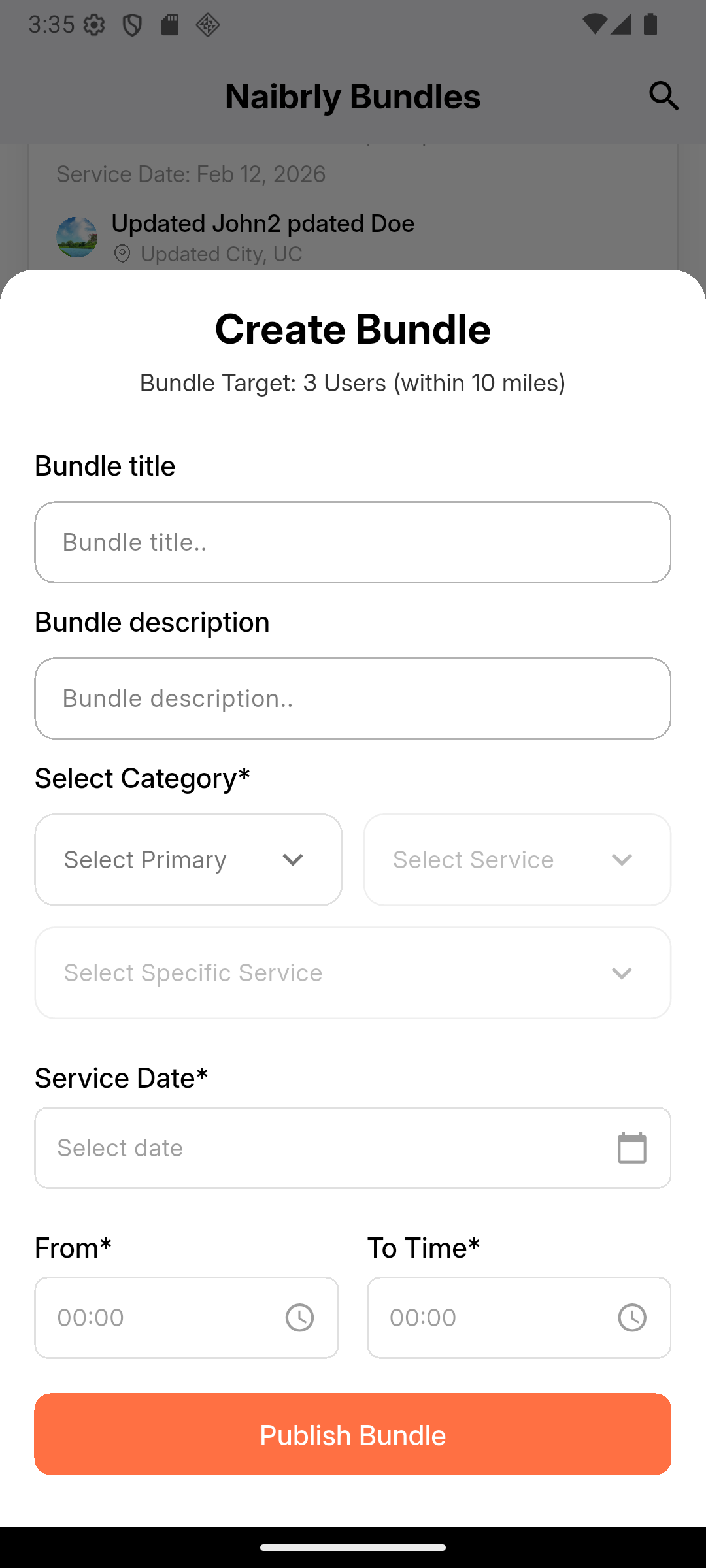Tap the bottom navigation home bar
Screen dimensions: 706x1568
352,1547
